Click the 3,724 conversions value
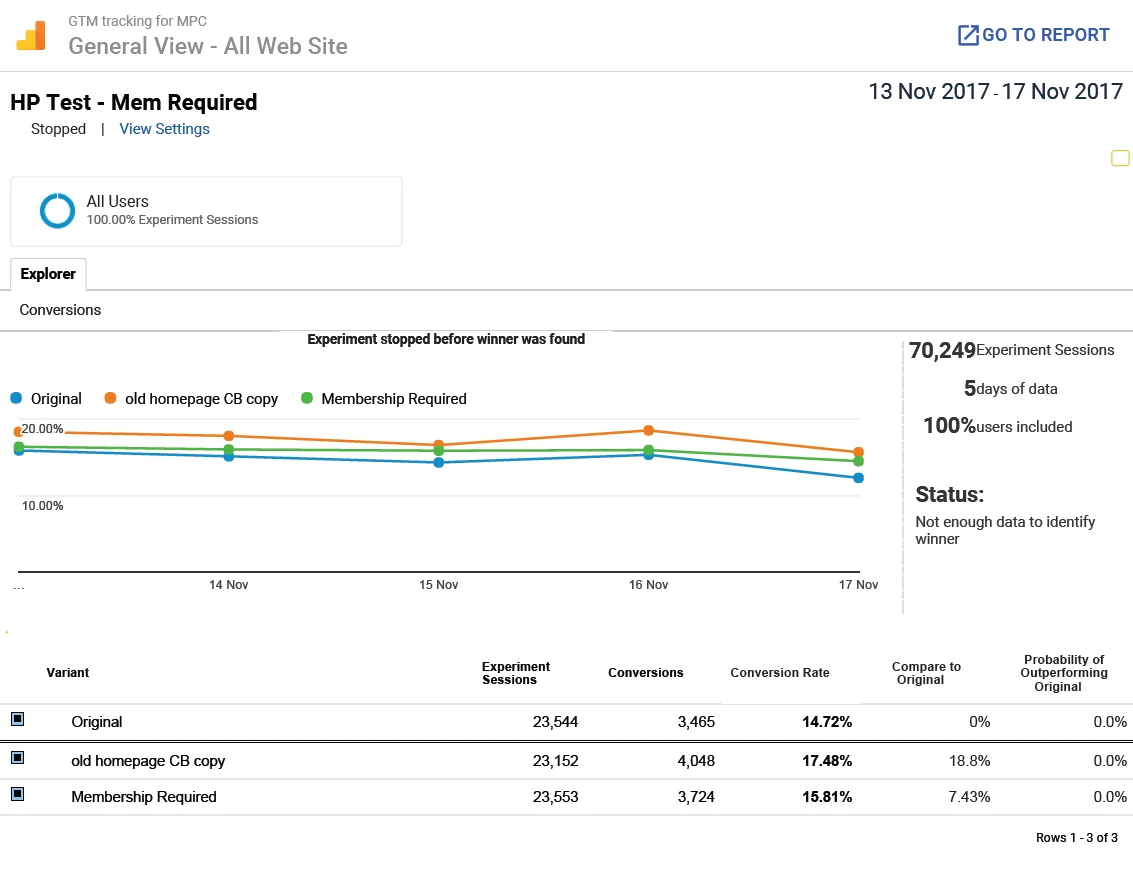 coord(696,797)
